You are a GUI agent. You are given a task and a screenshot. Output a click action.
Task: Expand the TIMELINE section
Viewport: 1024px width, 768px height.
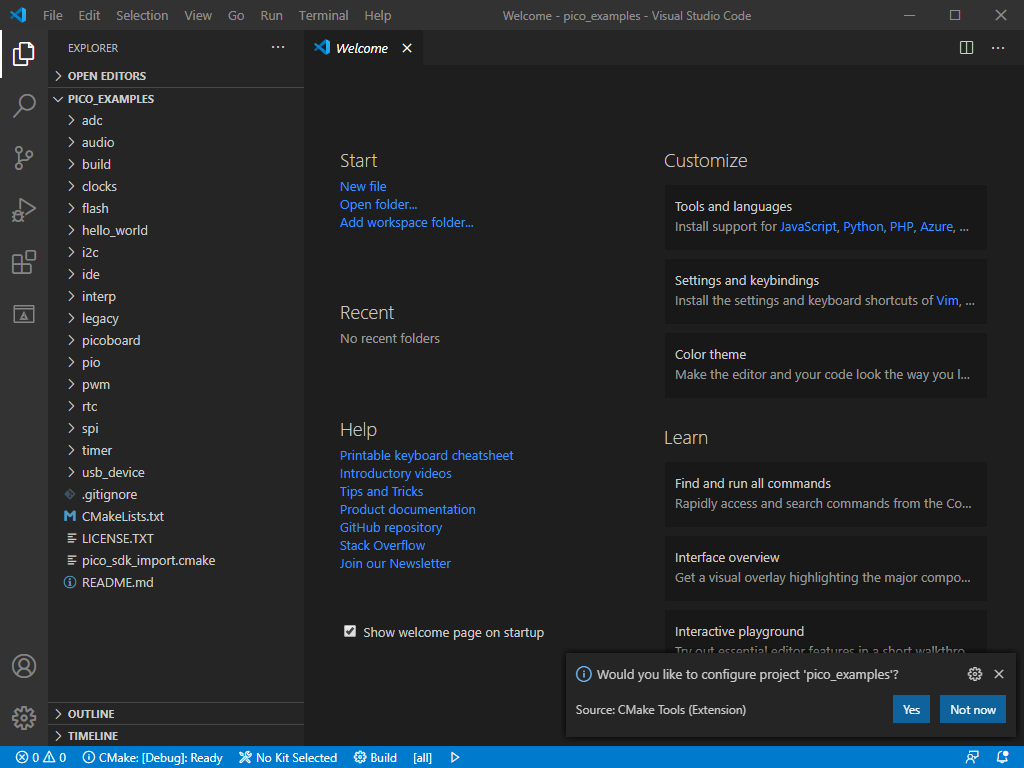[176, 736]
